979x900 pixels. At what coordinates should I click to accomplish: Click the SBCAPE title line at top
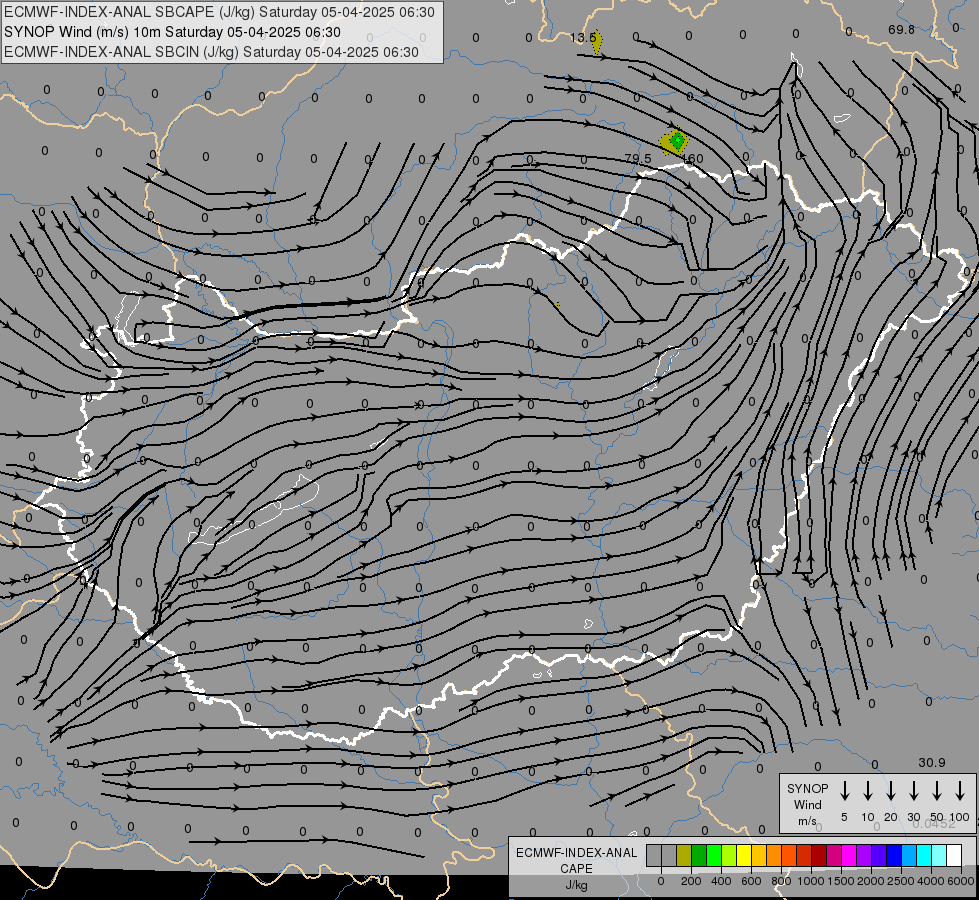click(219, 12)
